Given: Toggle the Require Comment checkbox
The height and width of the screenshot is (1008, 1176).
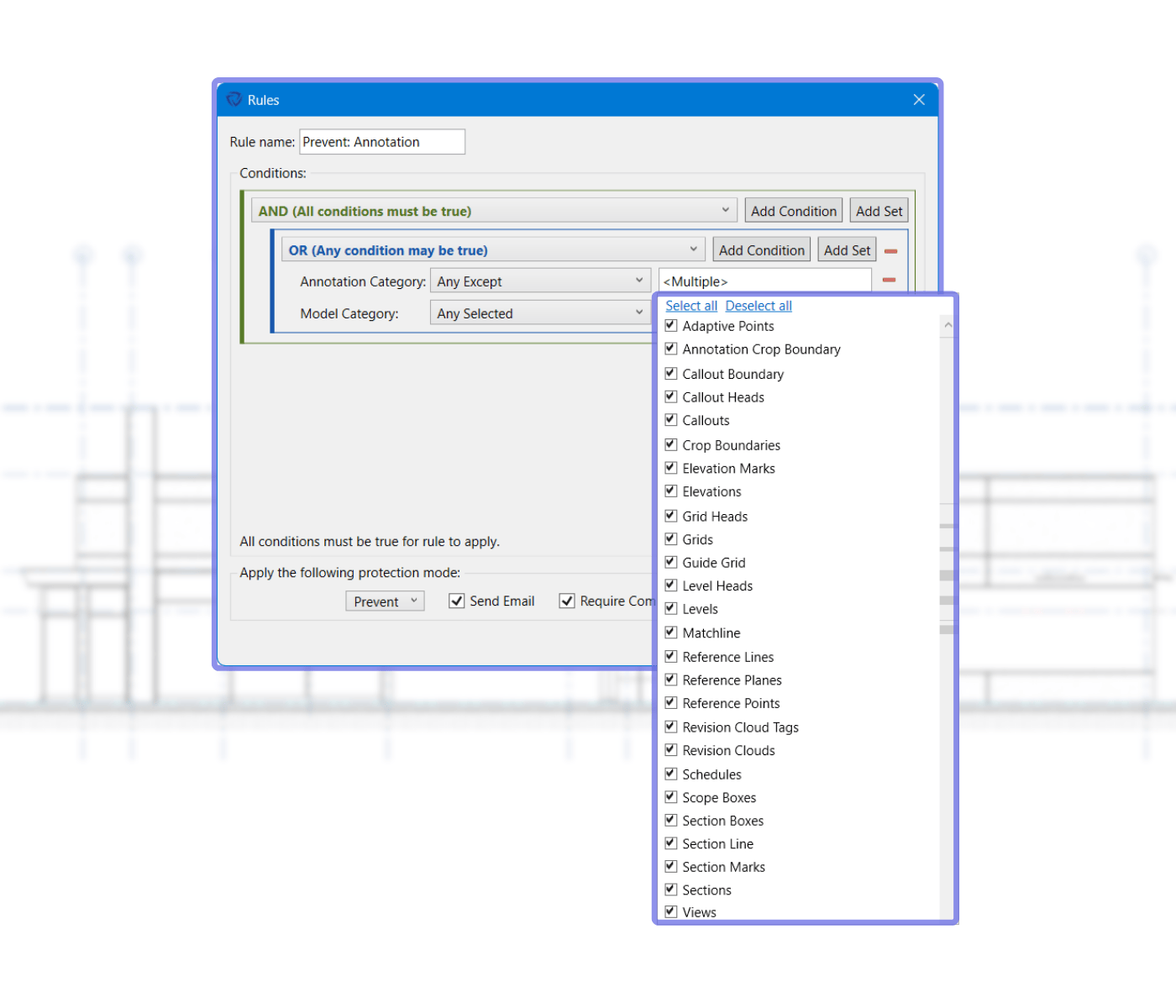Looking at the screenshot, I should click(x=568, y=601).
